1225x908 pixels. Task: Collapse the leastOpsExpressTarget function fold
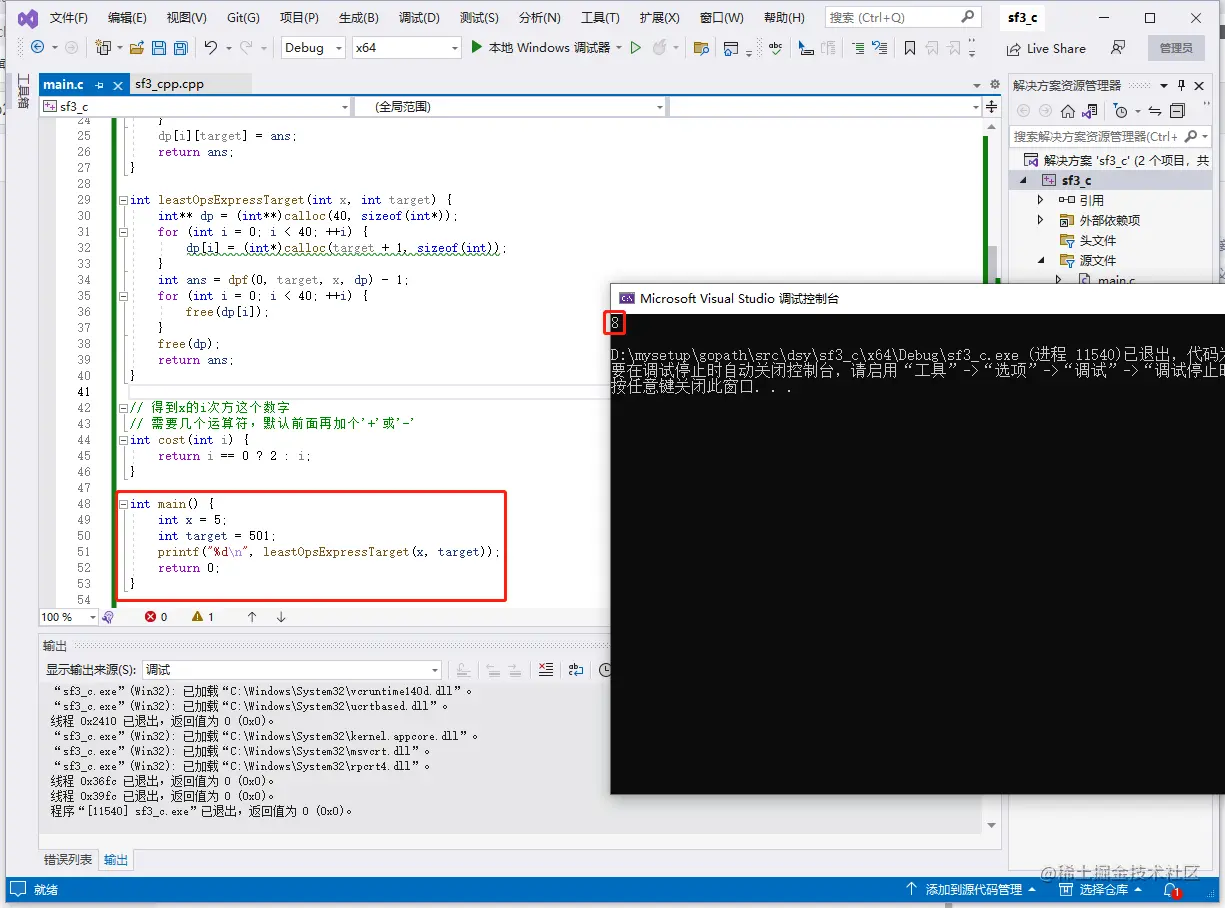(122, 200)
